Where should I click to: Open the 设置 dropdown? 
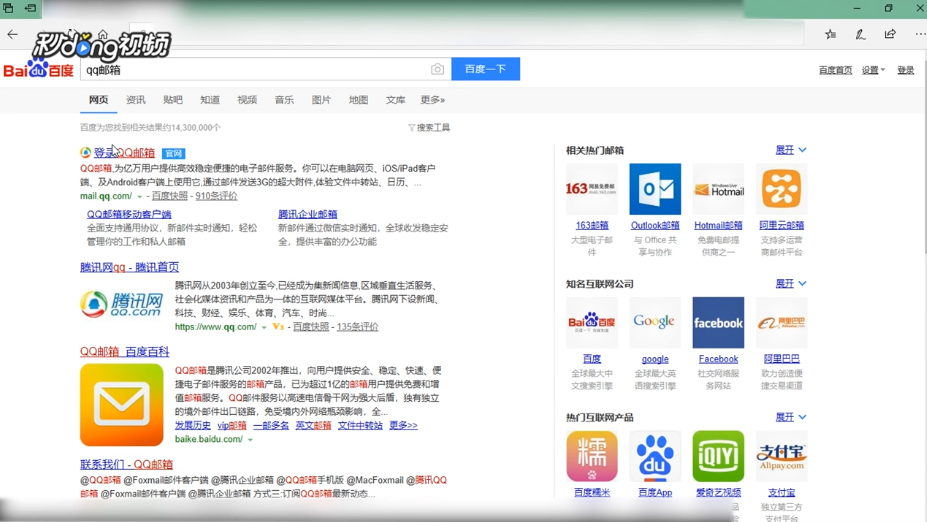click(x=873, y=70)
